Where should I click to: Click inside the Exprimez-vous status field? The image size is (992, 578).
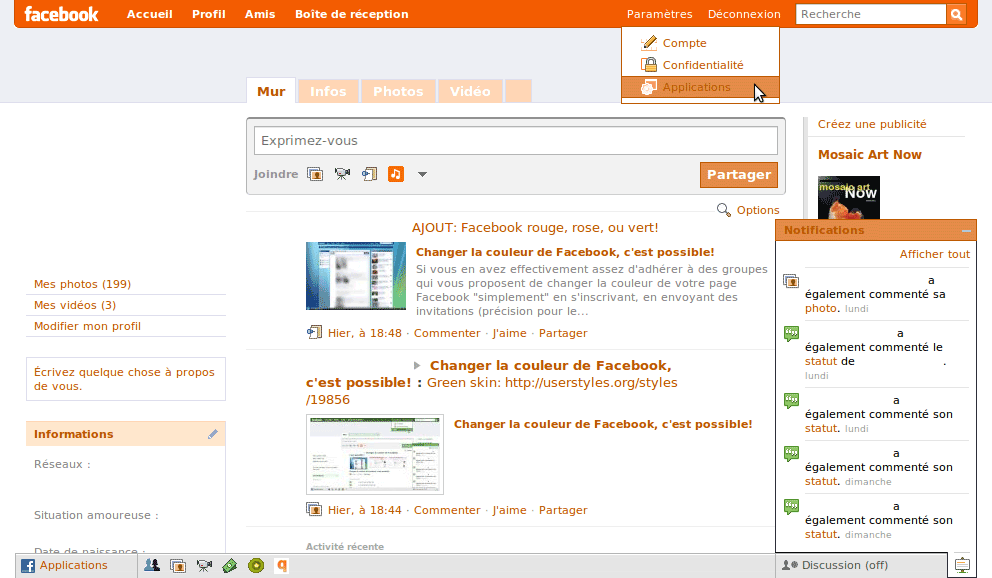point(515,140)
